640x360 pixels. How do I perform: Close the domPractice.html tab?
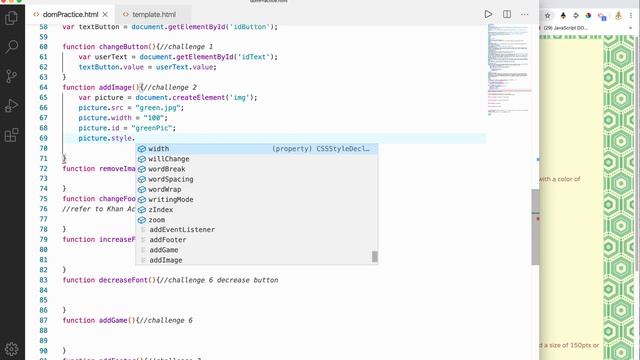[105, 14]
